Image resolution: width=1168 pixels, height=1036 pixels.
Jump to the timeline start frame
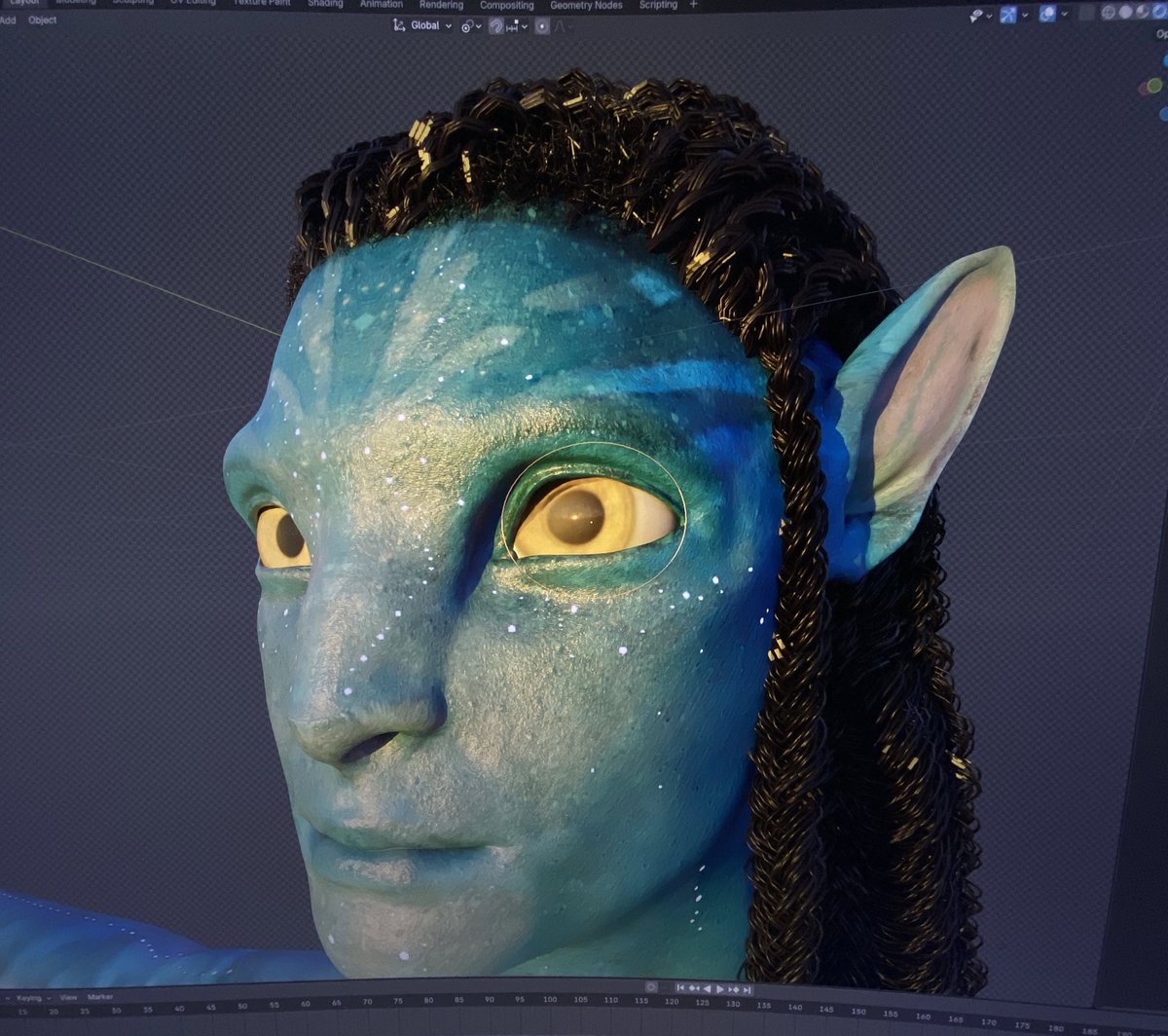(680, 988)
